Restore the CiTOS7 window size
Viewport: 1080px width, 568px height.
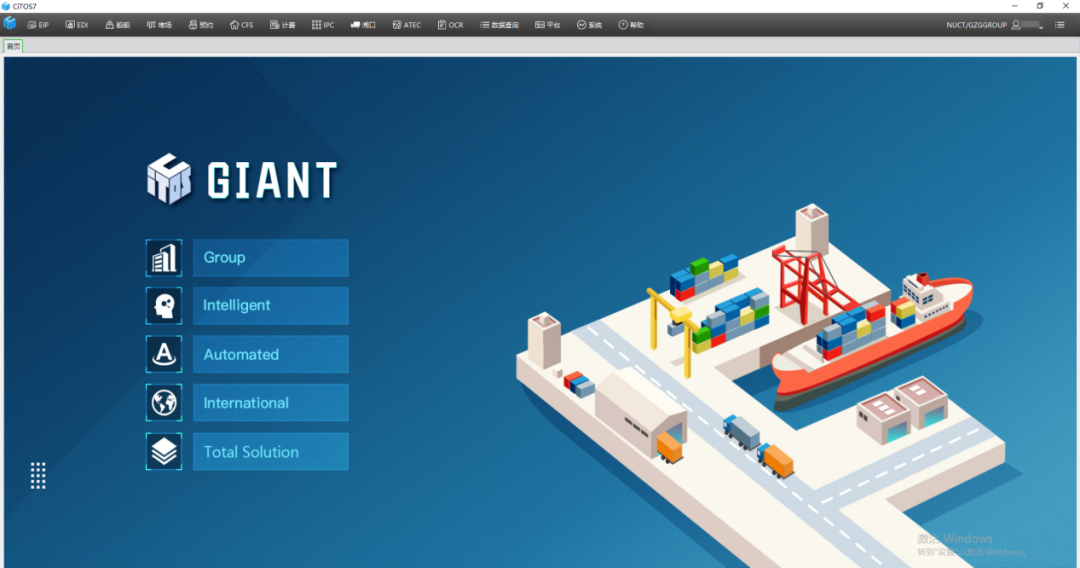[1040, 6]
